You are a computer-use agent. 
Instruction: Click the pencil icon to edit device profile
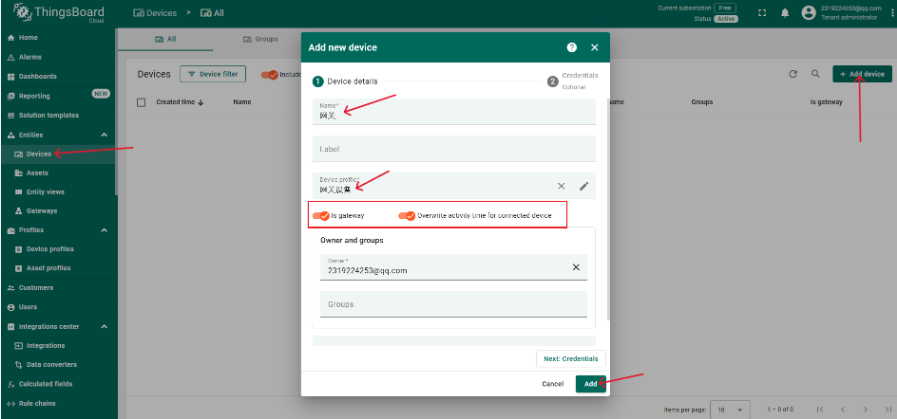[584, 185]
